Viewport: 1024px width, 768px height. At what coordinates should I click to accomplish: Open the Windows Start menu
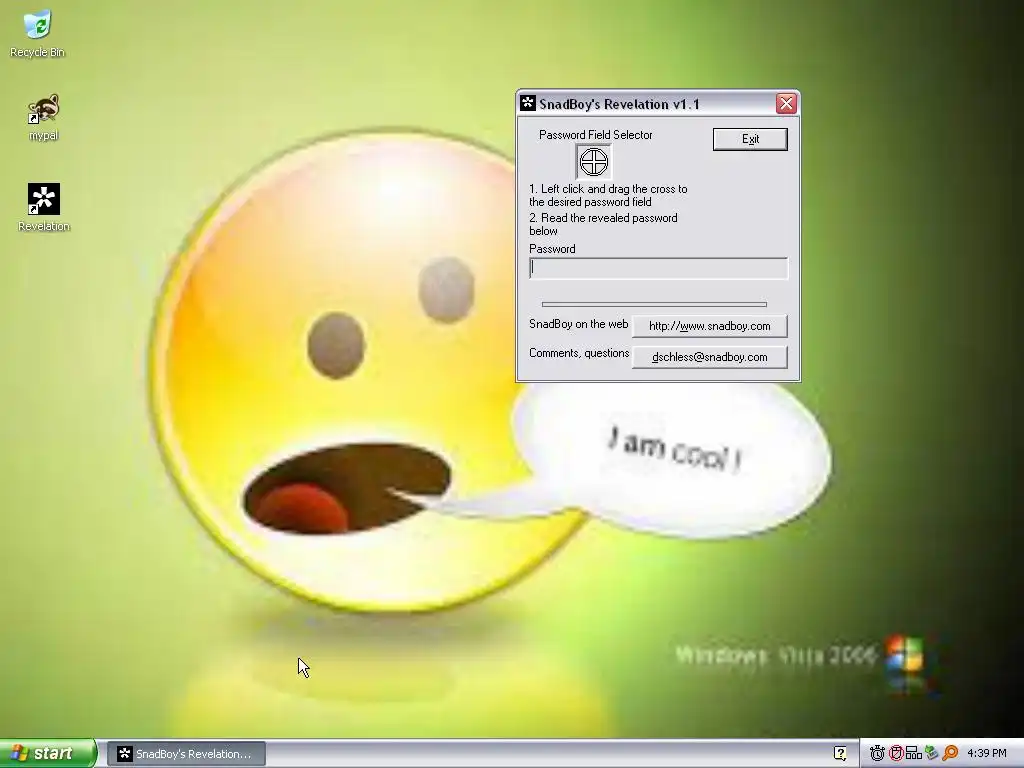(48, 753)
